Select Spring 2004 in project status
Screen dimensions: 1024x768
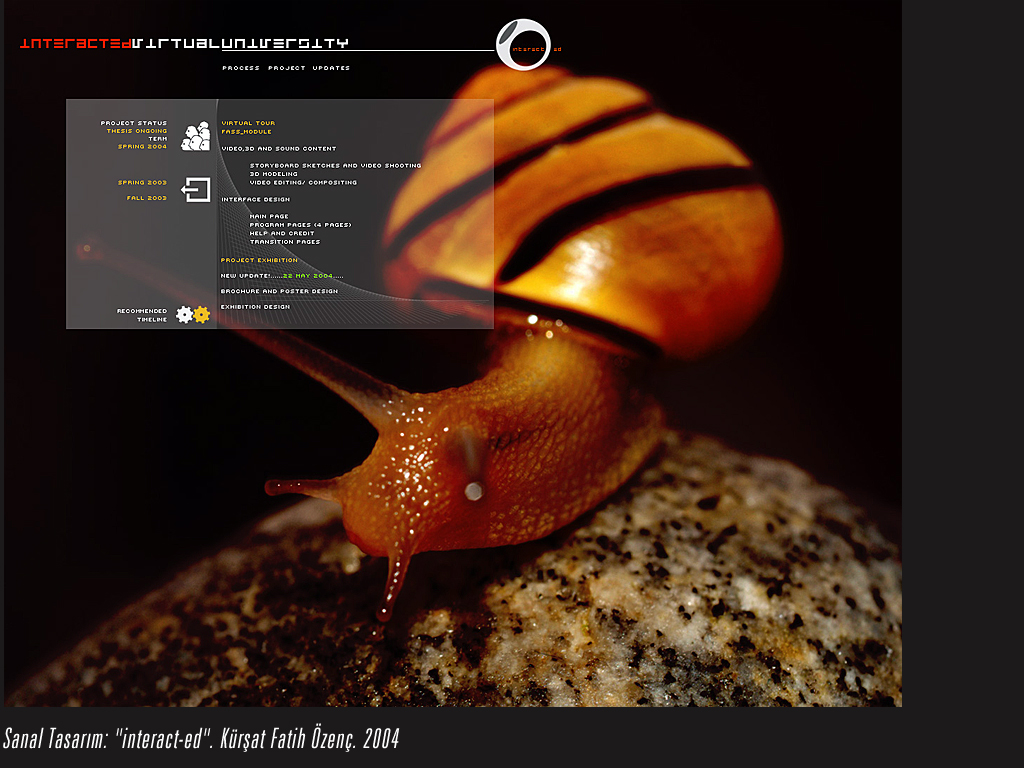(x=142, y=147)
